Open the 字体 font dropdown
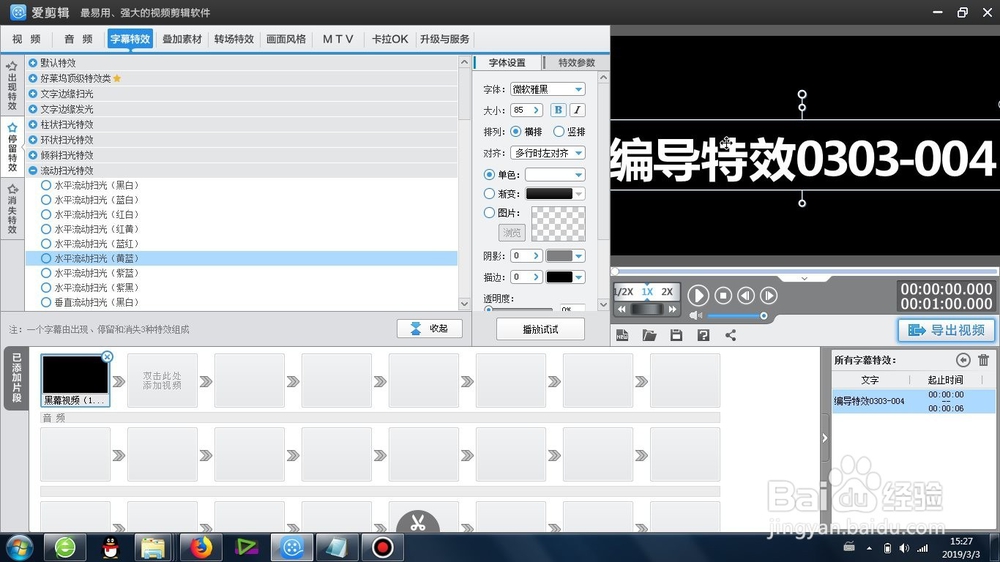 click(578, 89)
